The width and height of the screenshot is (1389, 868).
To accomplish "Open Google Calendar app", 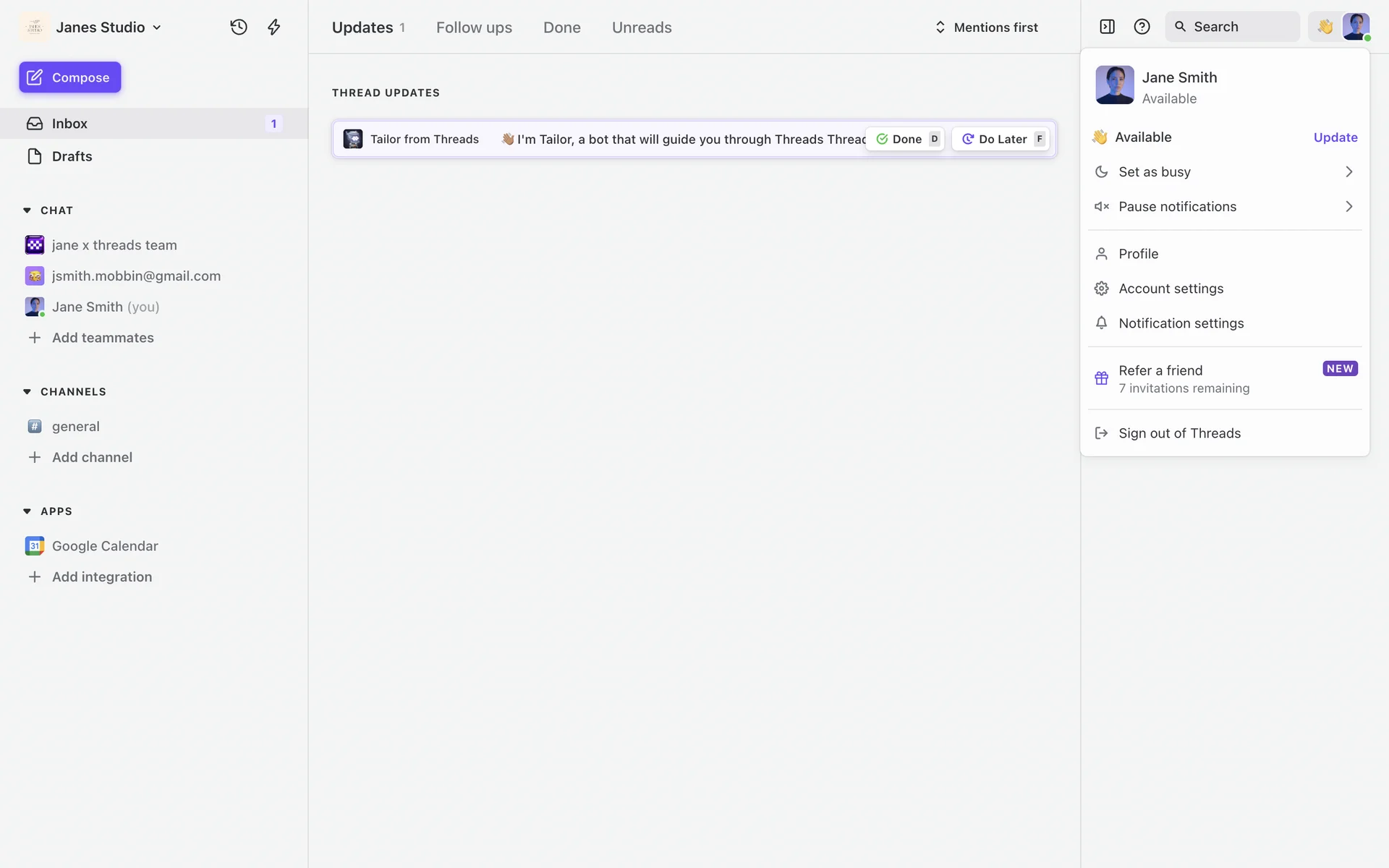I will coord(105,546).
